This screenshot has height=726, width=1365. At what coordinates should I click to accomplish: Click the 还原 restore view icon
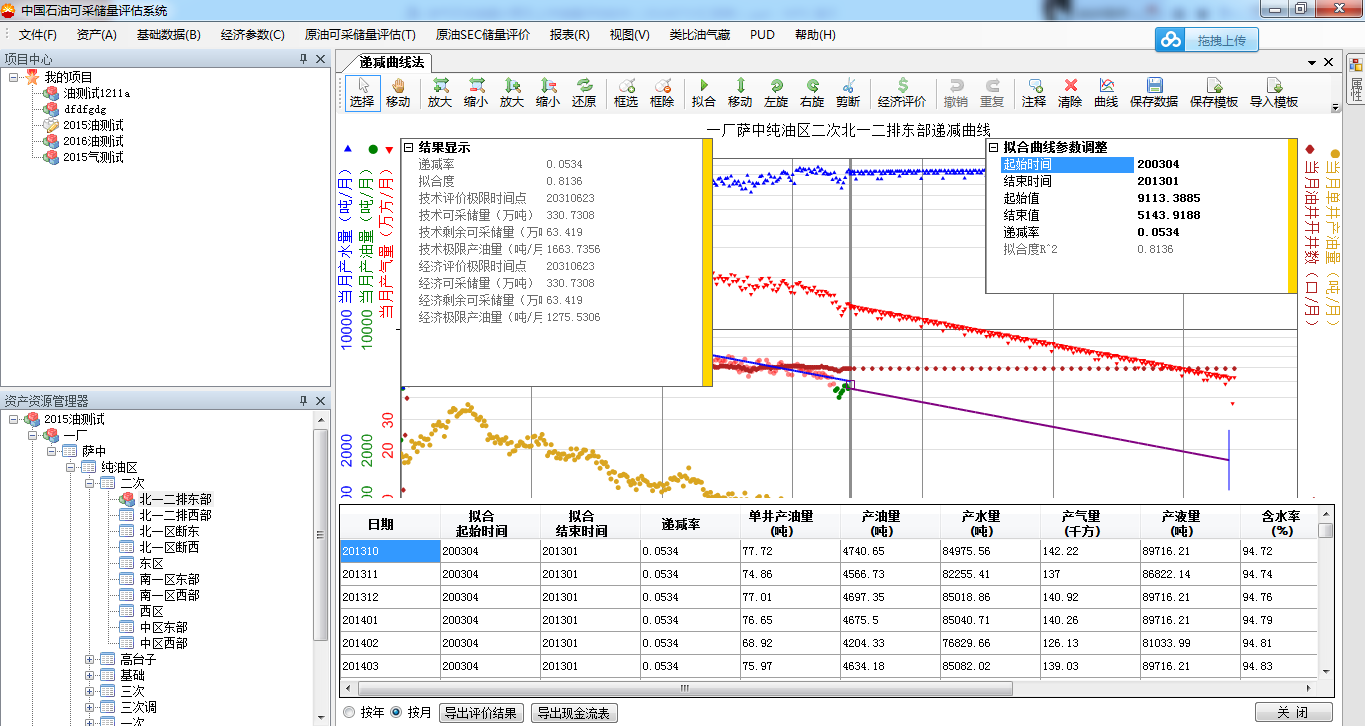[584, 92]
